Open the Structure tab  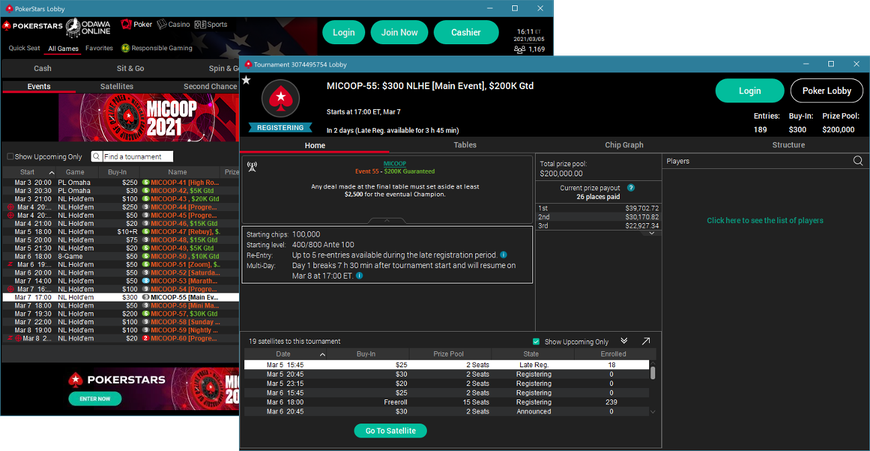pos(788,145)
